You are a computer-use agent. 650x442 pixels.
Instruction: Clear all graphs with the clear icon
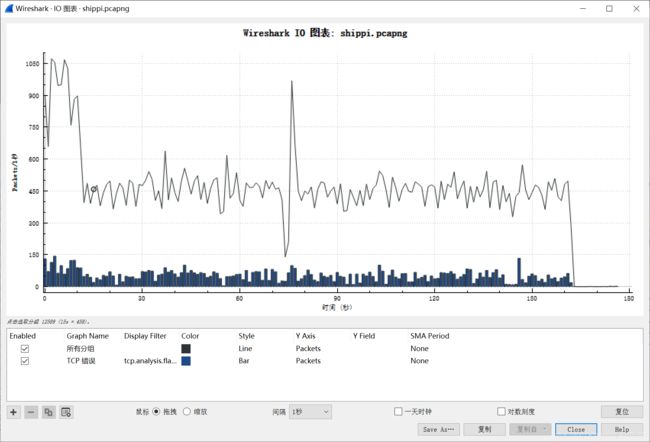point(66,412)
